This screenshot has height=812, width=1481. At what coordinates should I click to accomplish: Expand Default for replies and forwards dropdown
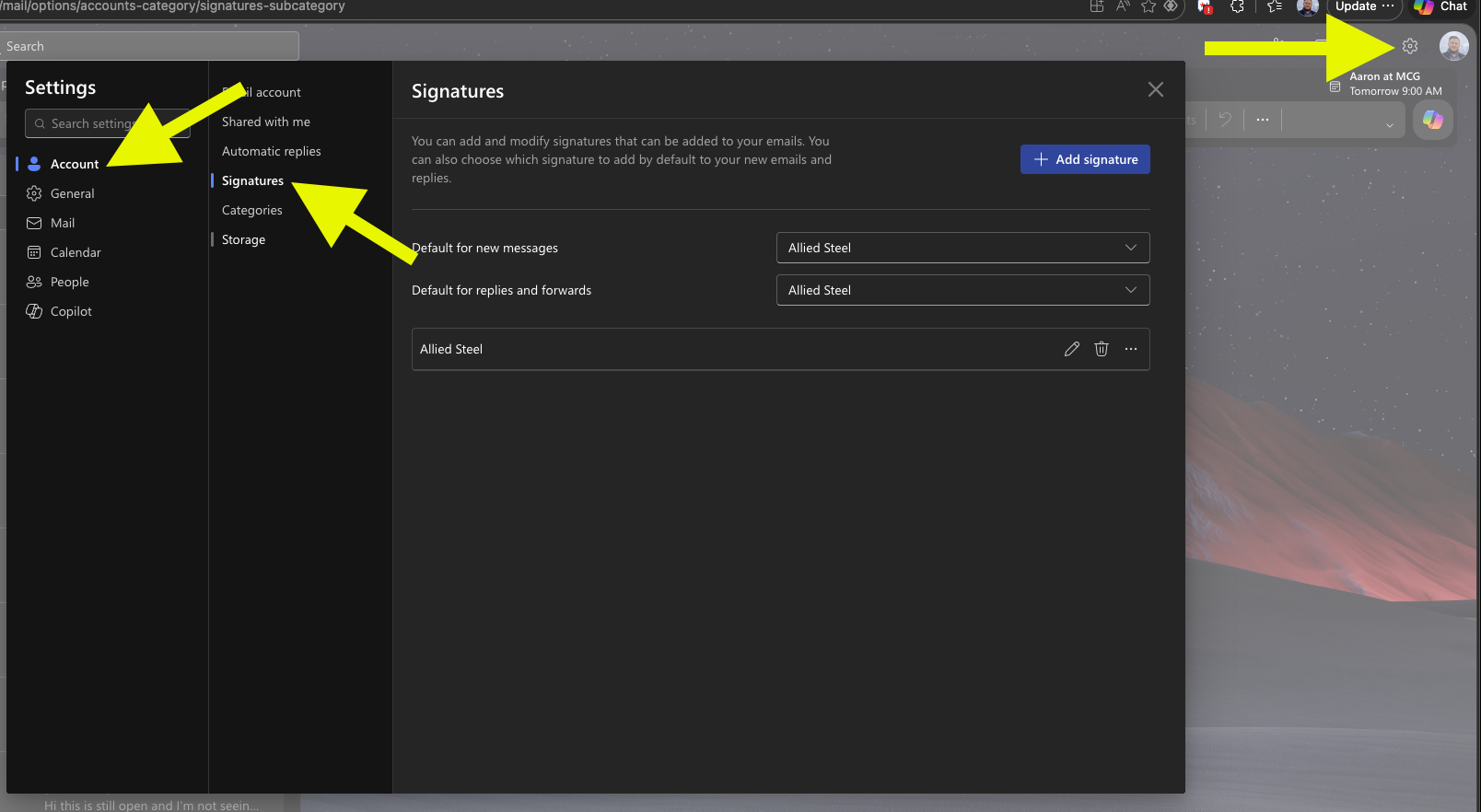[962, 290]
